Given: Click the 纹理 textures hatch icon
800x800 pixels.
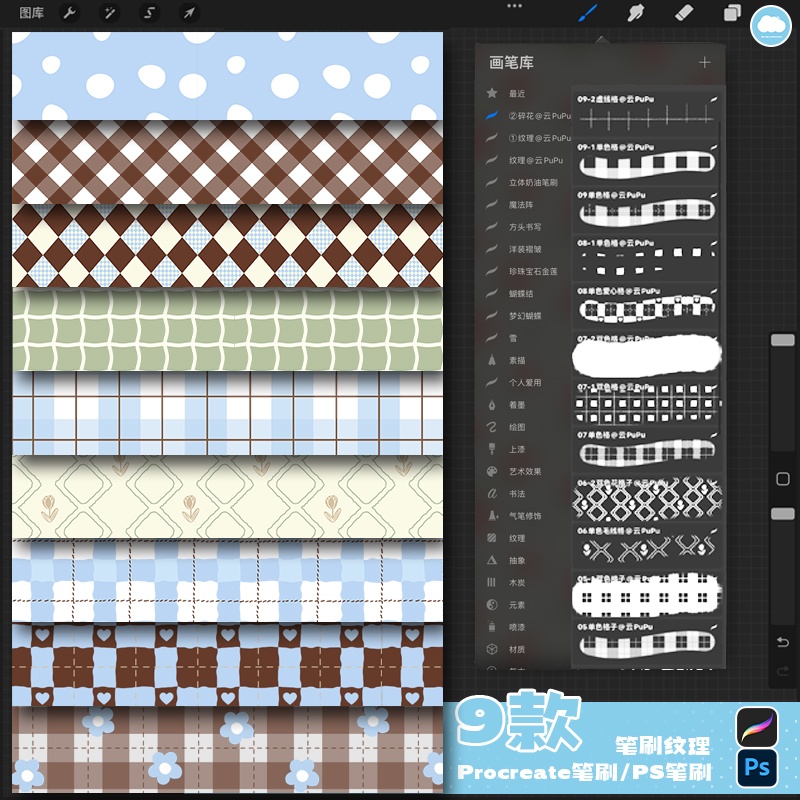Looking at the screenshot, I should tap(492, 538).
